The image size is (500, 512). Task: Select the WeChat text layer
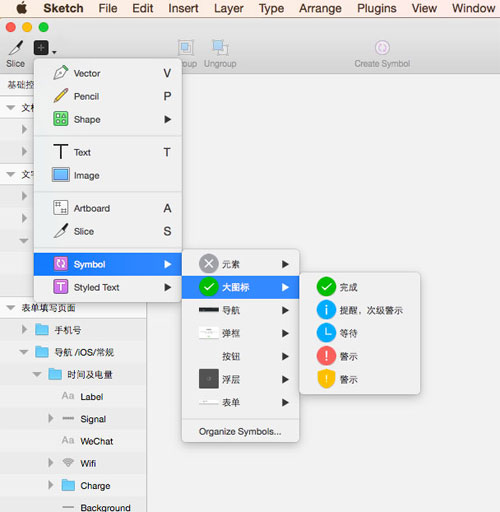pos(97,441)
